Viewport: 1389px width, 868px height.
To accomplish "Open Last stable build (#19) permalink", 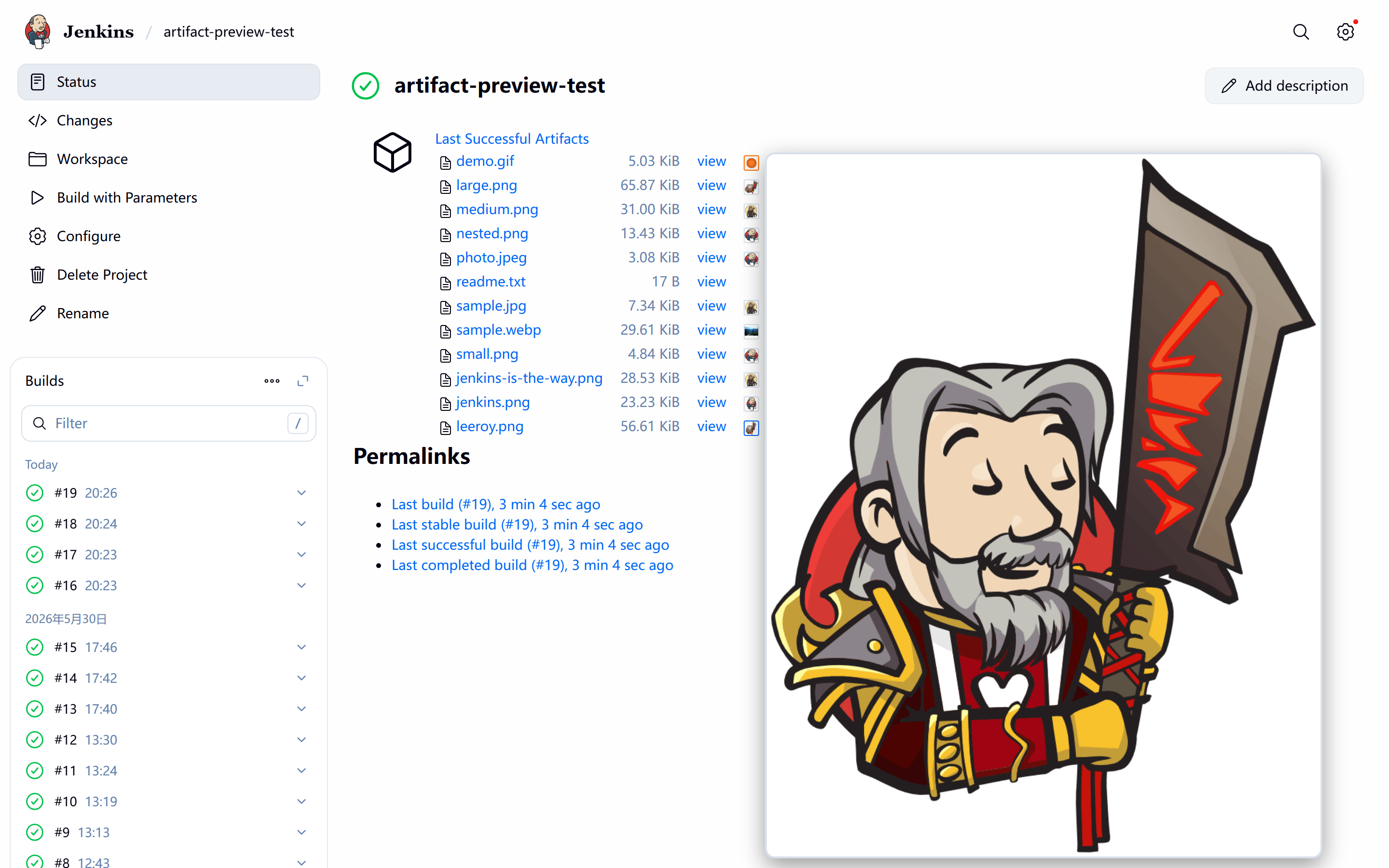I will click(x=517, y=525).
